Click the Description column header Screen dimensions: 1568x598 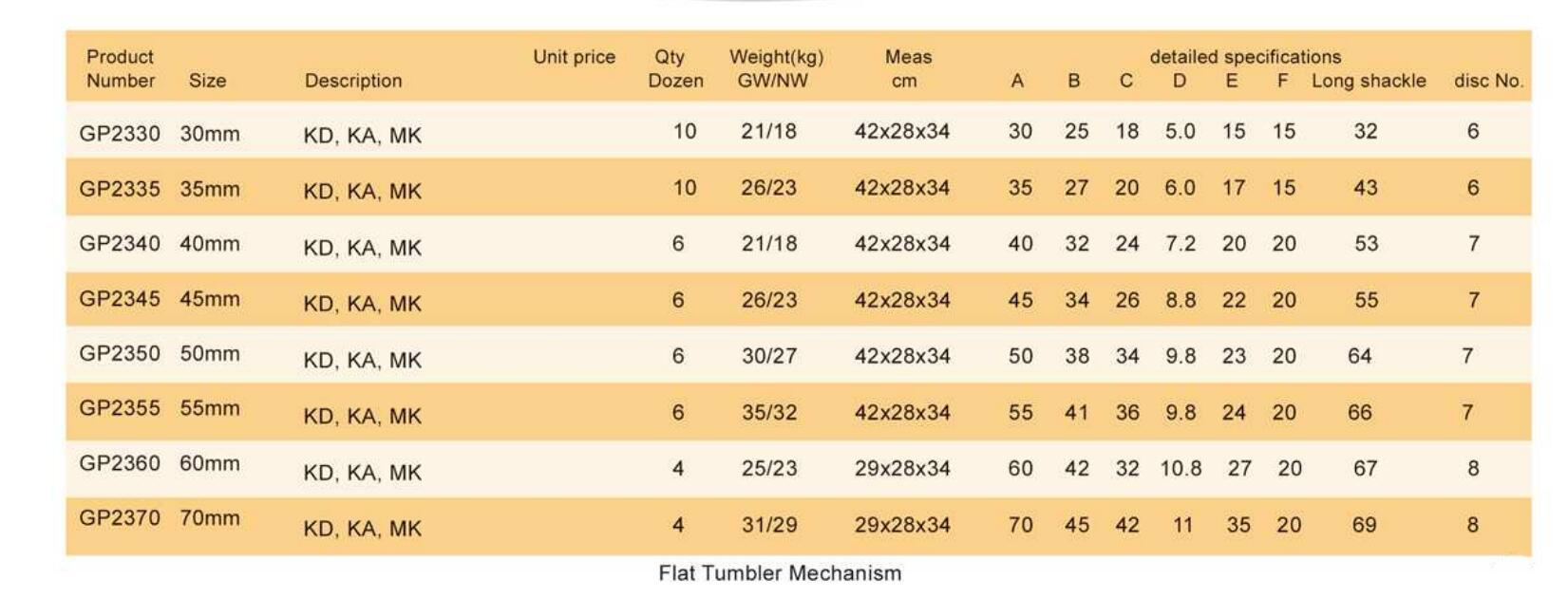(353, 81)
